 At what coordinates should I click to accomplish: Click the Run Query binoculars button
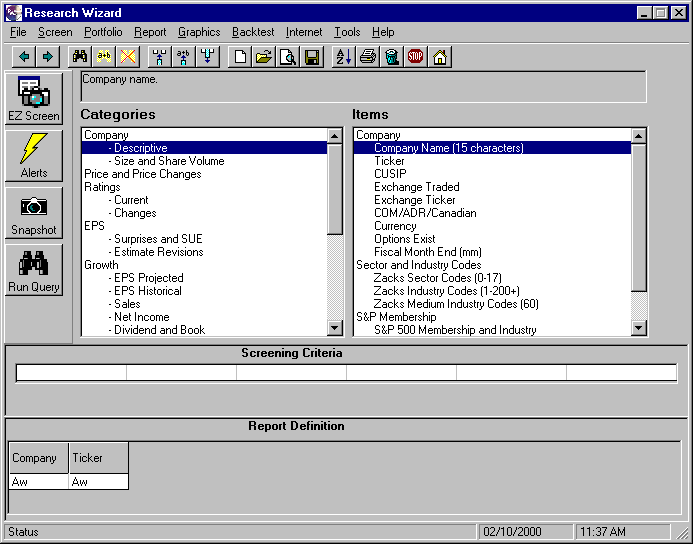tap(34, 270)
